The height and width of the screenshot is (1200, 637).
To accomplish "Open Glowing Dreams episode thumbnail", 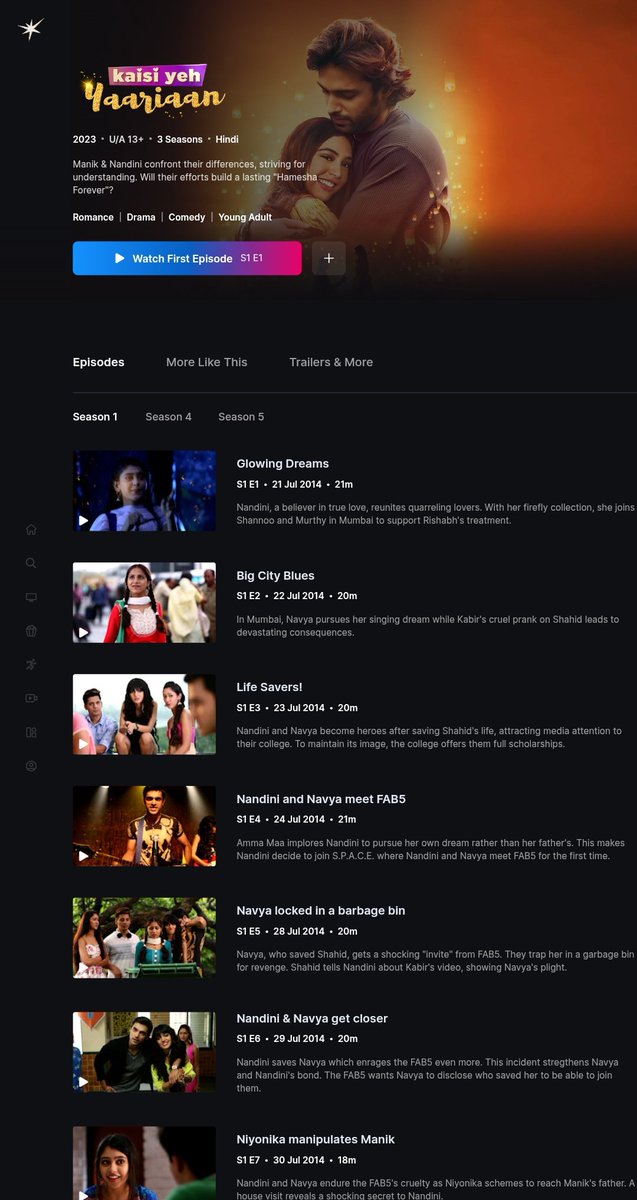I will point(144,490).
